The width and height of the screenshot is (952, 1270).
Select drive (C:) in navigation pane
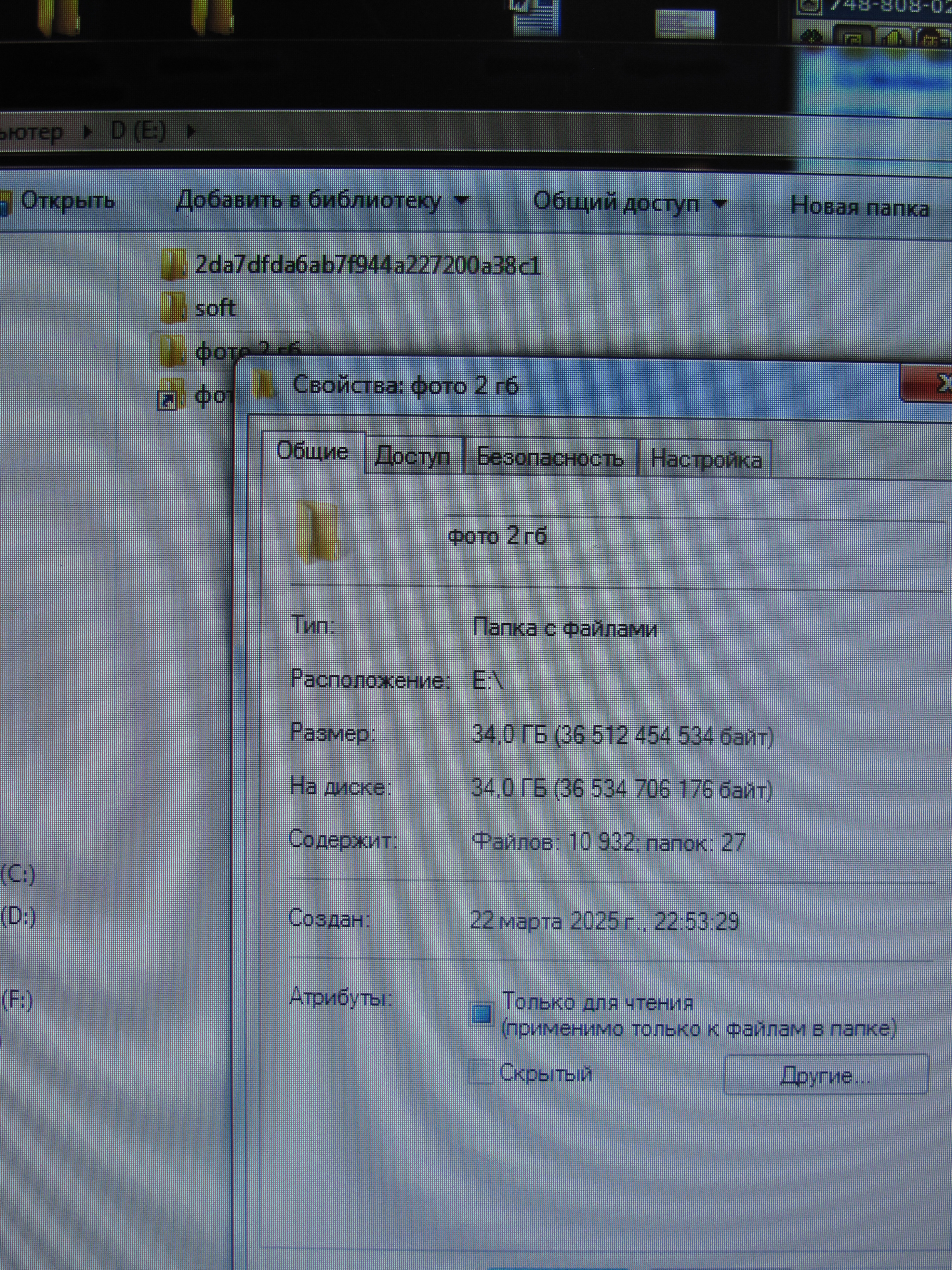tap(18, 874)
